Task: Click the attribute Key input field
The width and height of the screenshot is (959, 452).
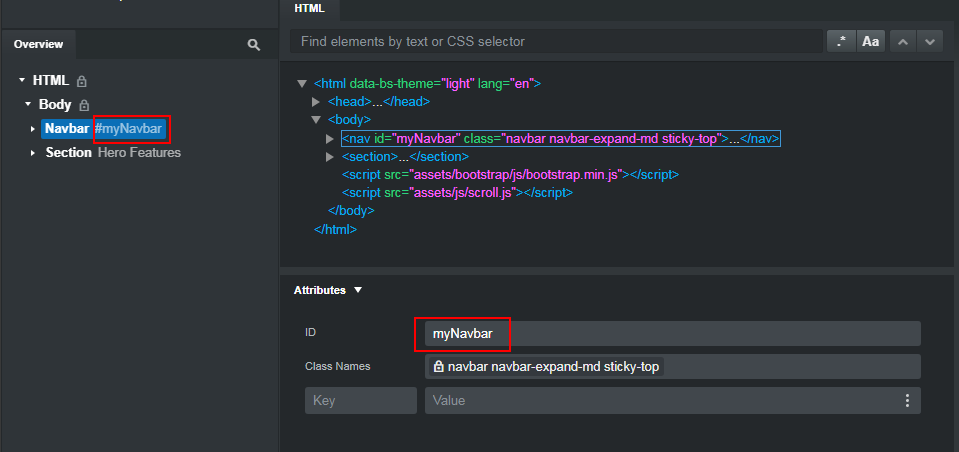Action: pos(361,401)
